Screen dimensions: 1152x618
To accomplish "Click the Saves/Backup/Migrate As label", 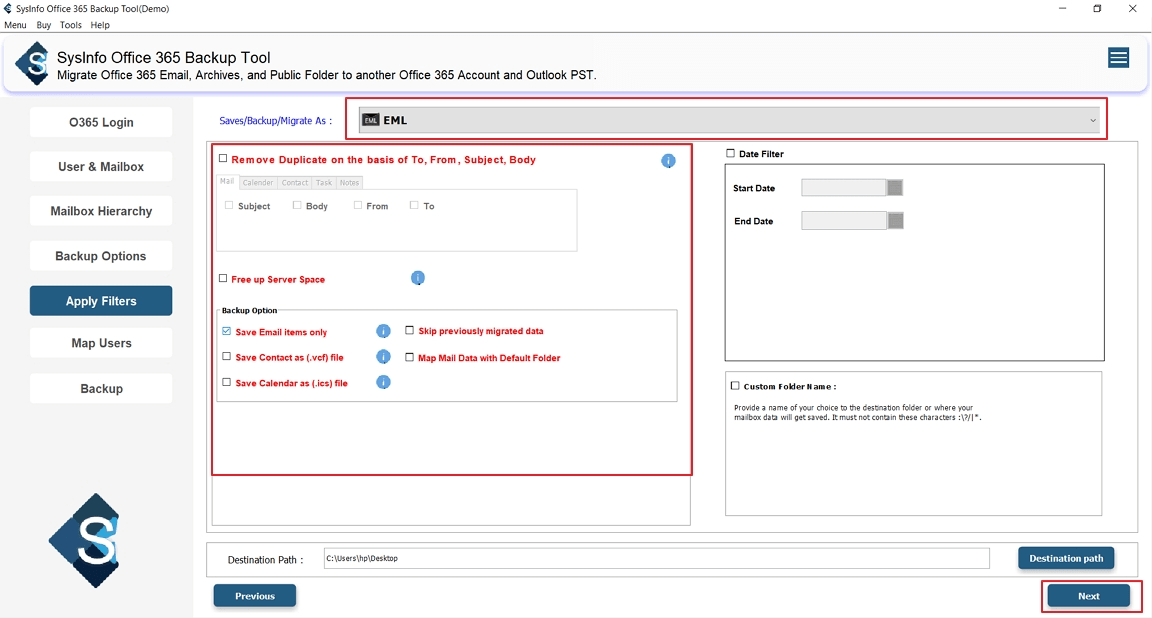I will (x=276, y=121).
